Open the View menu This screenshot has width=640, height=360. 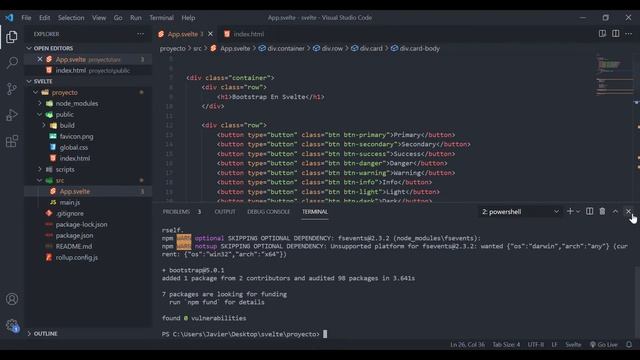(x=99, y=18)
